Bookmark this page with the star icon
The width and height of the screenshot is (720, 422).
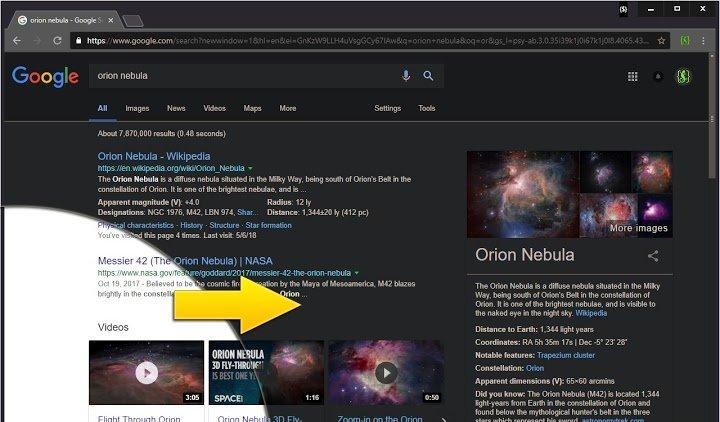[x=661, y=40]
